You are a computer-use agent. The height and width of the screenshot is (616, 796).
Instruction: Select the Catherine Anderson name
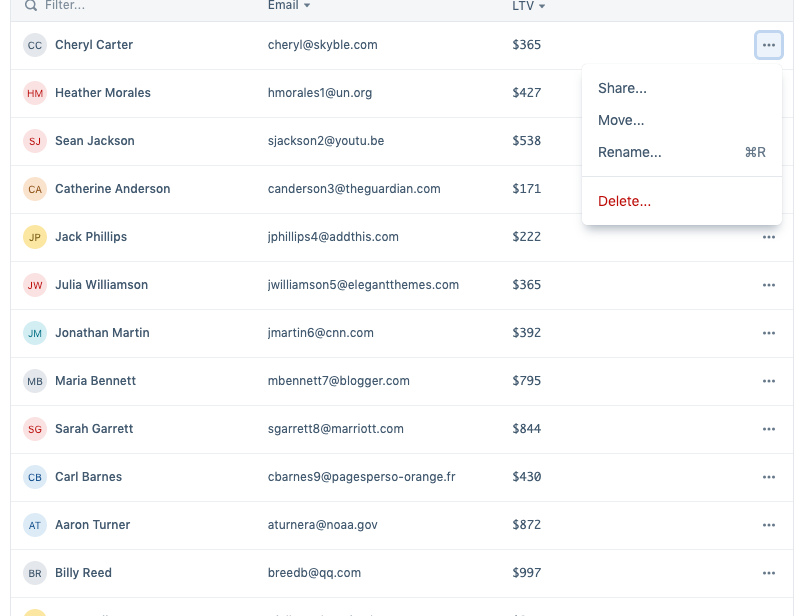coord(112,189)
